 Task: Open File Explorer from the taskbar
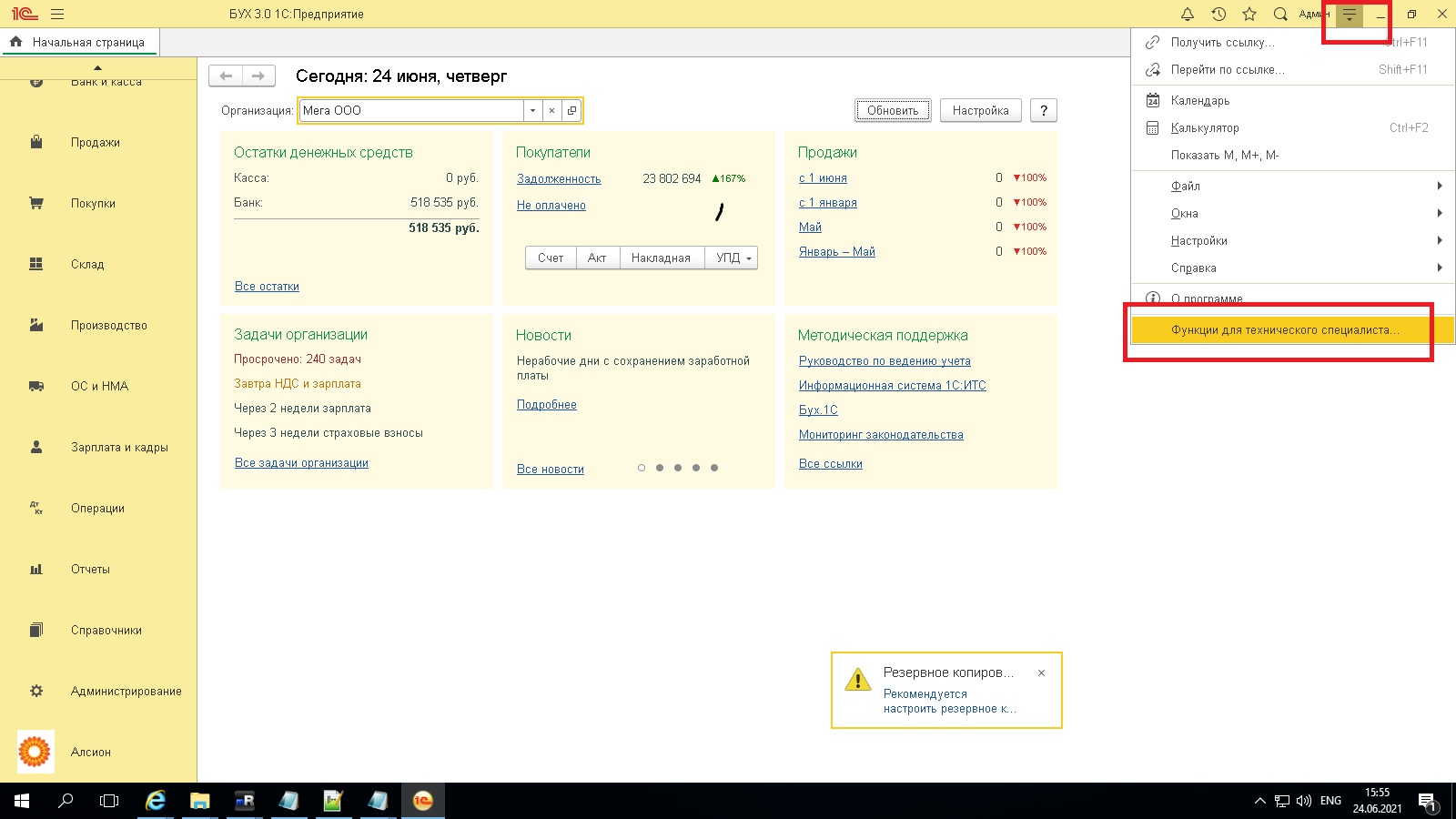[199, 801]
